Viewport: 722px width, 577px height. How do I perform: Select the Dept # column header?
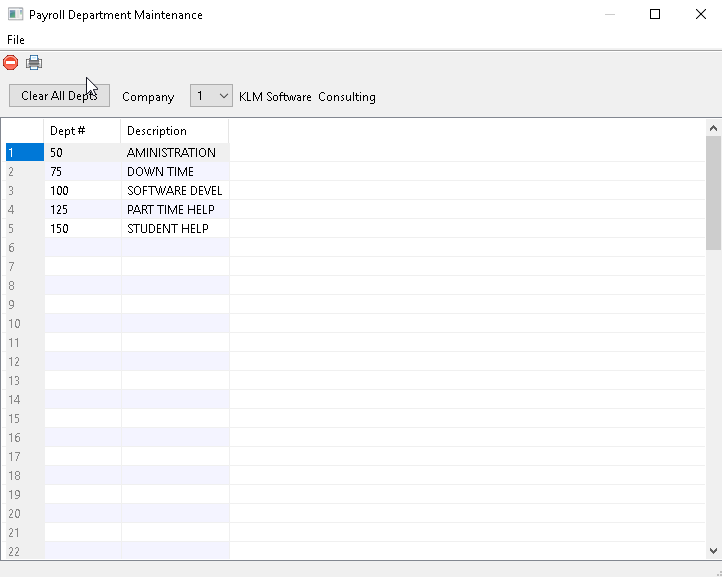pyautogui.click(x=82, y=131)
